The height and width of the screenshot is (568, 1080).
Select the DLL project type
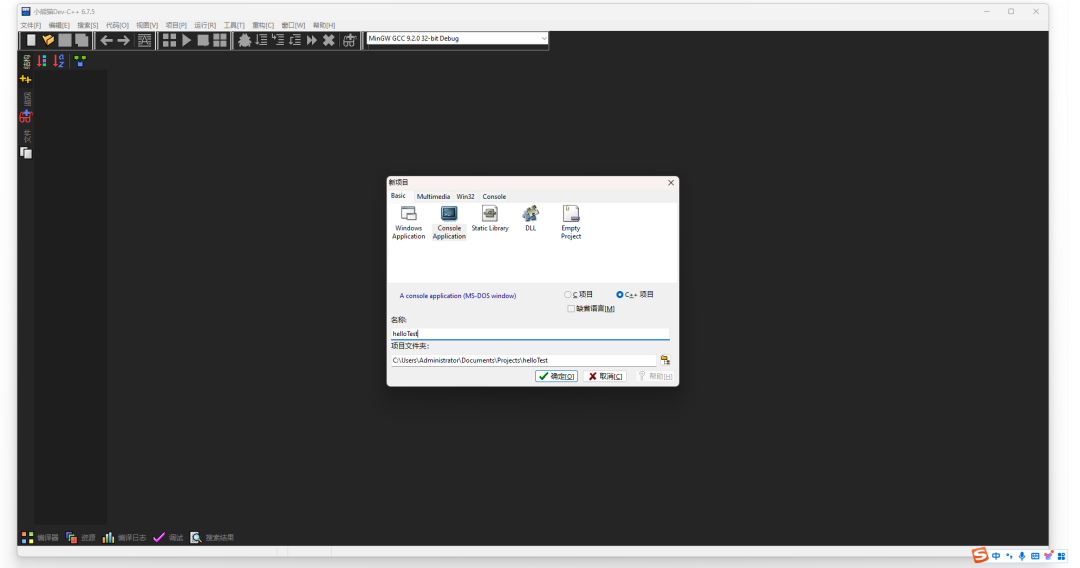click(530, 219)
